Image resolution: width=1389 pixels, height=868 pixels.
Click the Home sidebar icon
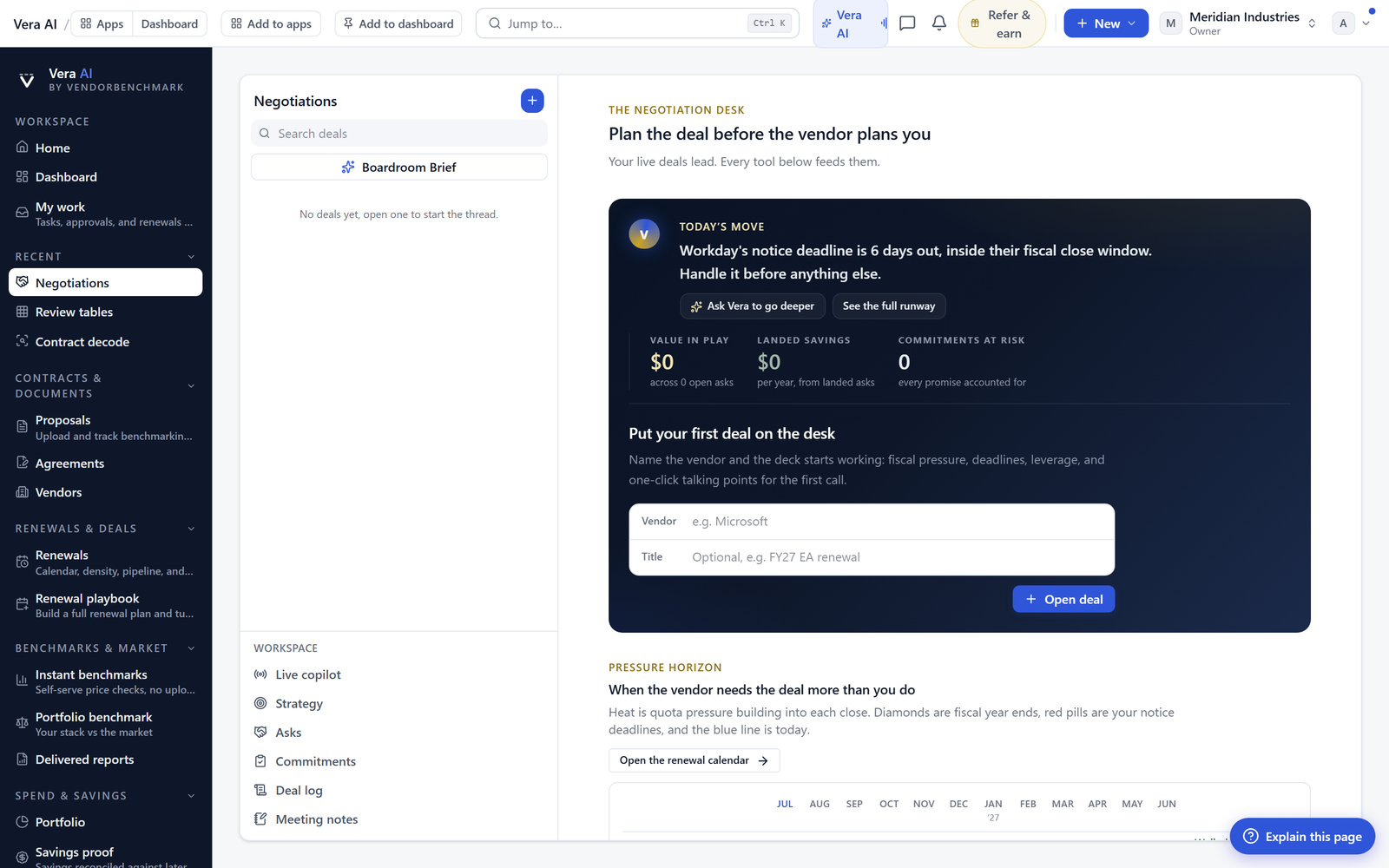click(x=23, y=148)
